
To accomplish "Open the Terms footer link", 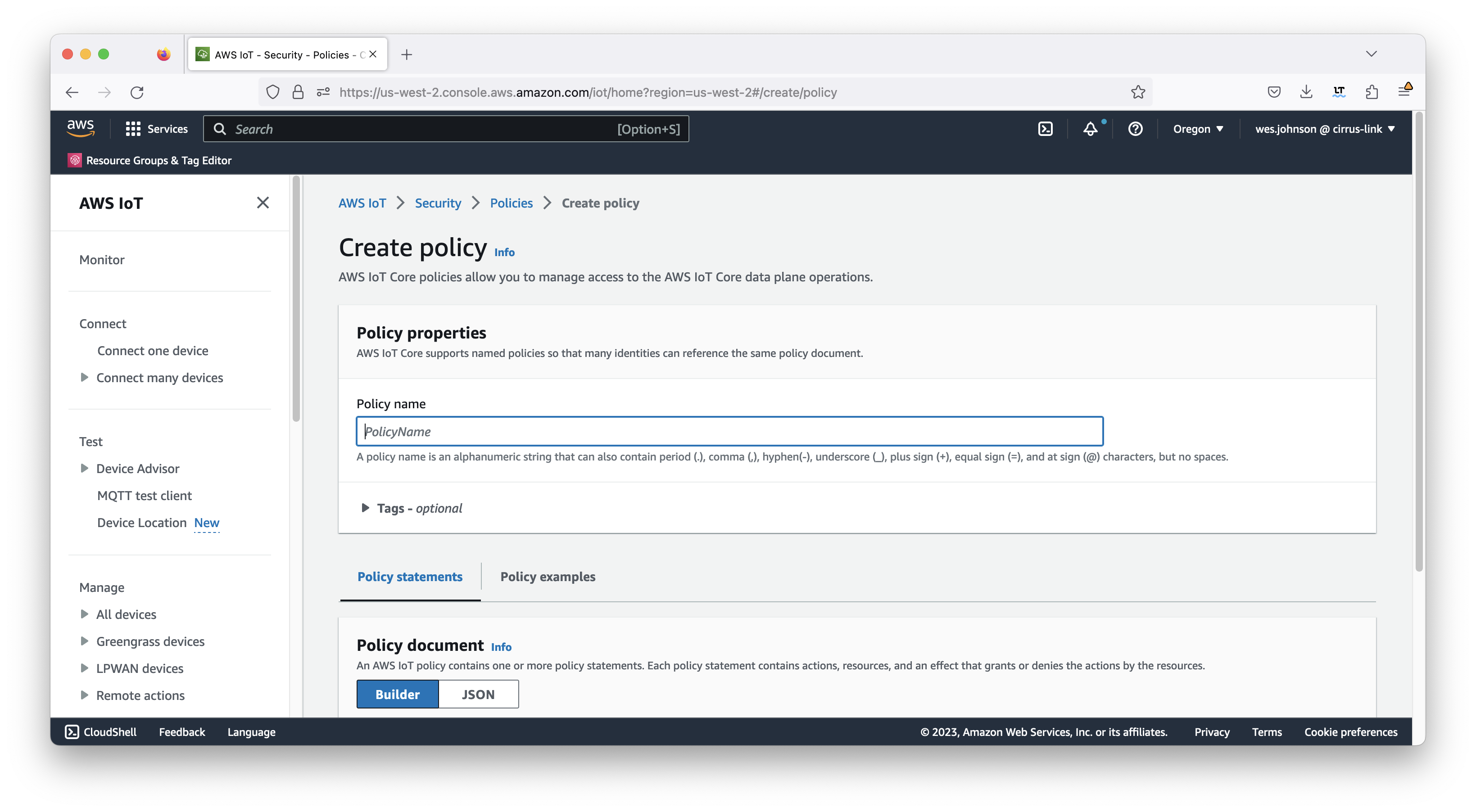I will [x=1267, y=732].
